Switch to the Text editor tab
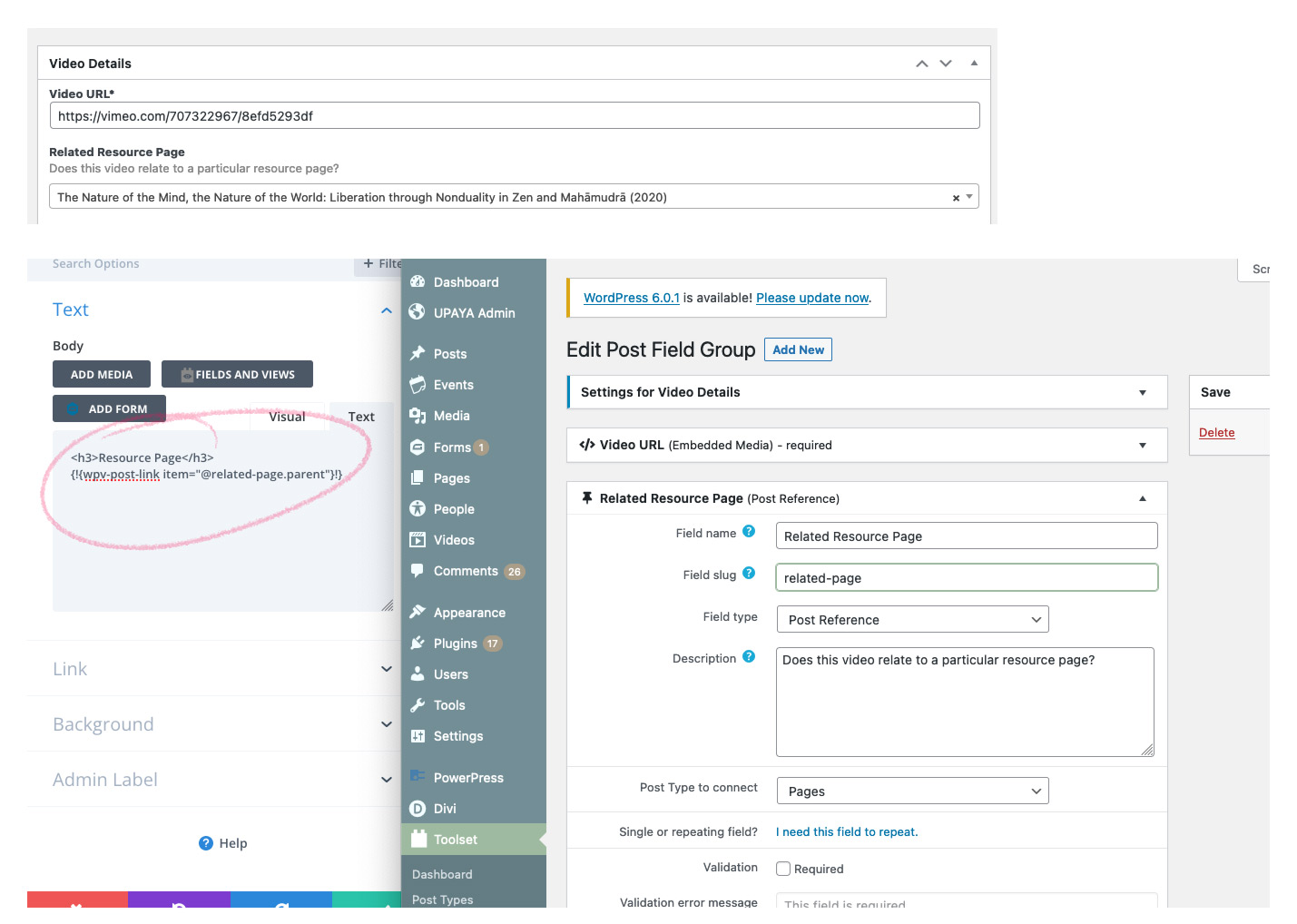 [361, 417]
